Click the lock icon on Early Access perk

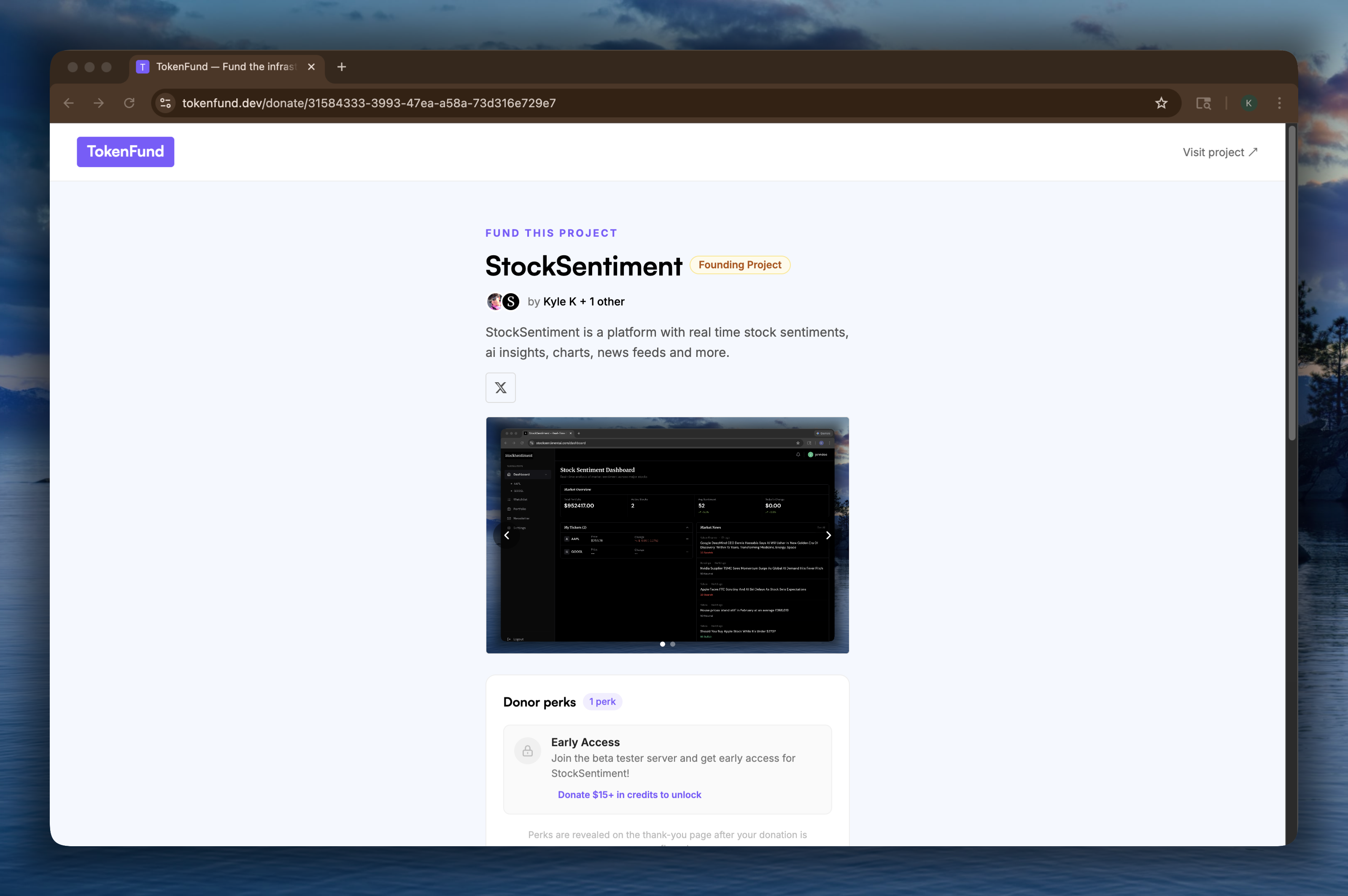pyautogui.click(x=527, y=750)
